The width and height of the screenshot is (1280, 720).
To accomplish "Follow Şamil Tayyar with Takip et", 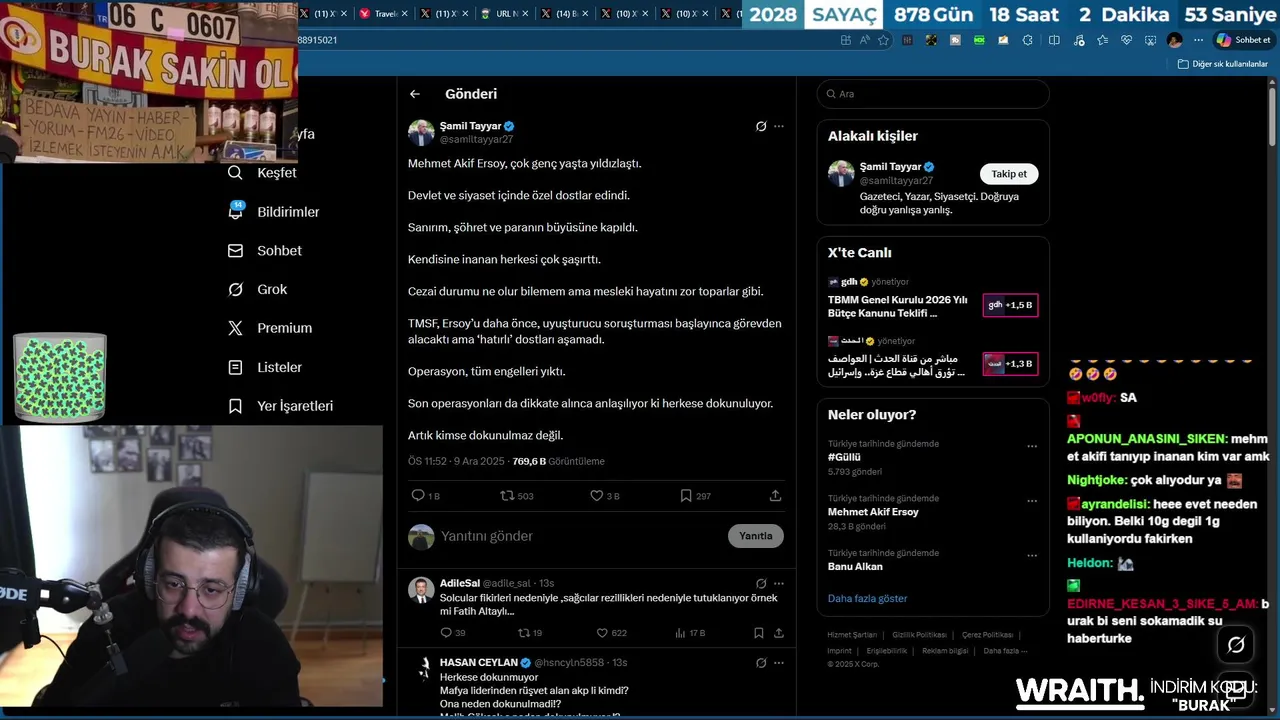I will (x=1009, y=174).
